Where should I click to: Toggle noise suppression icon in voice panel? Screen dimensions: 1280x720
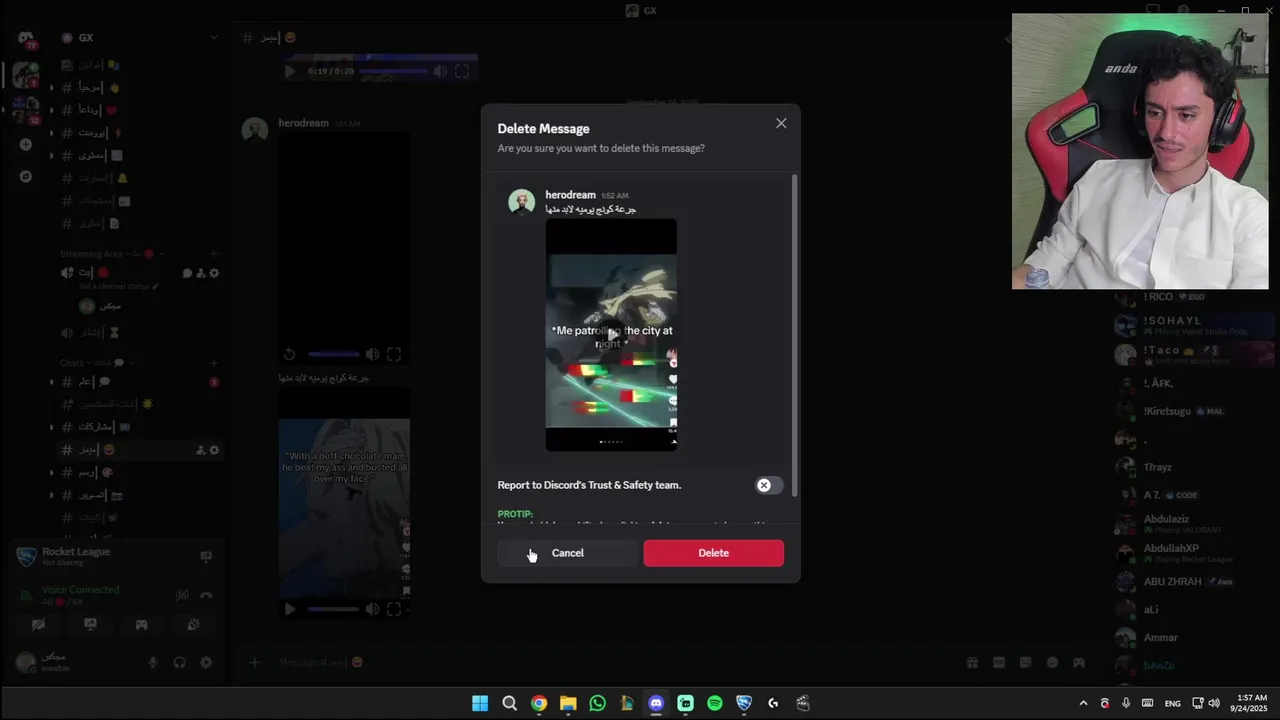pyautogui.click(x=182, y=595)
